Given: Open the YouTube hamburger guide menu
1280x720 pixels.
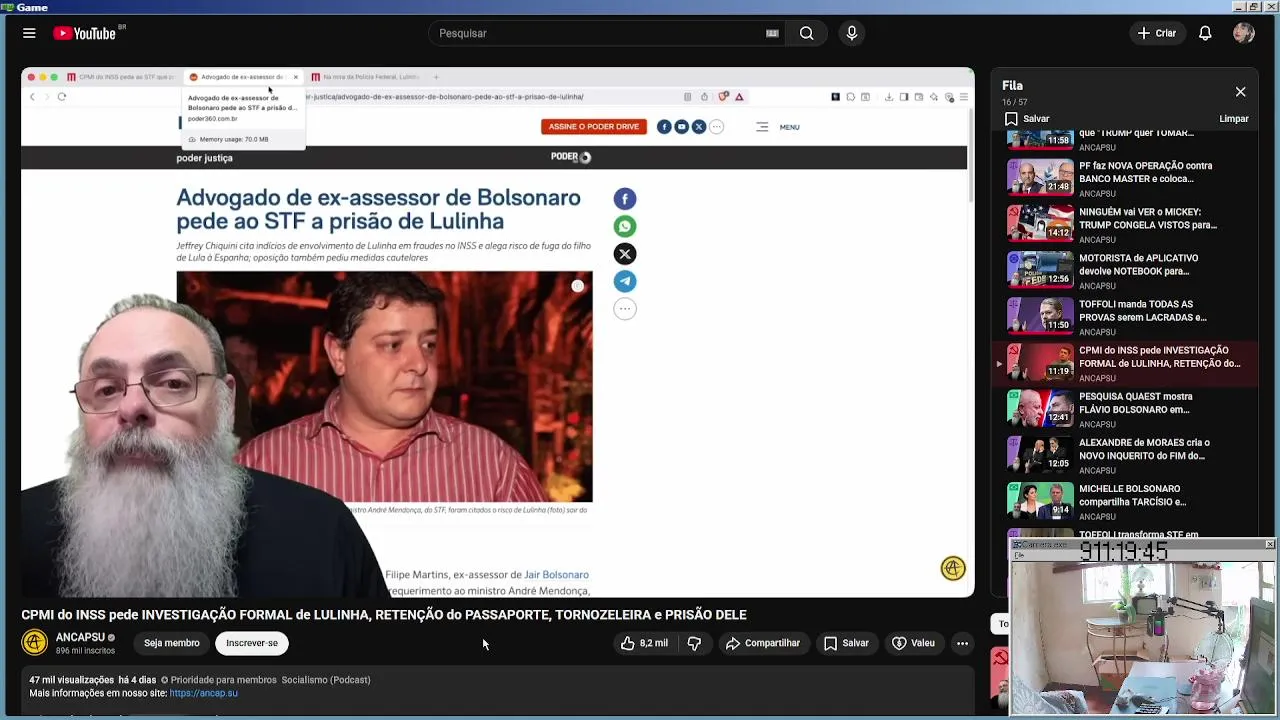Looking at the screenshot, I should click(29, 33).
